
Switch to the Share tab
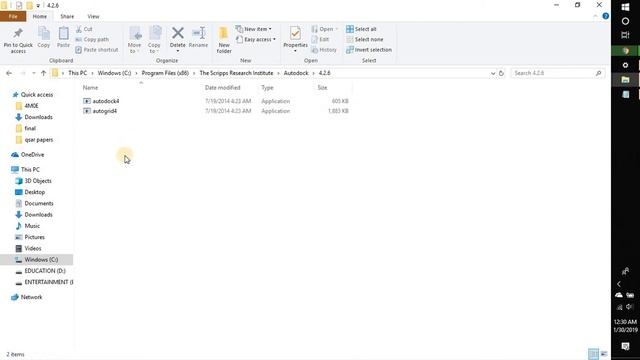click(x=67, y=16)
